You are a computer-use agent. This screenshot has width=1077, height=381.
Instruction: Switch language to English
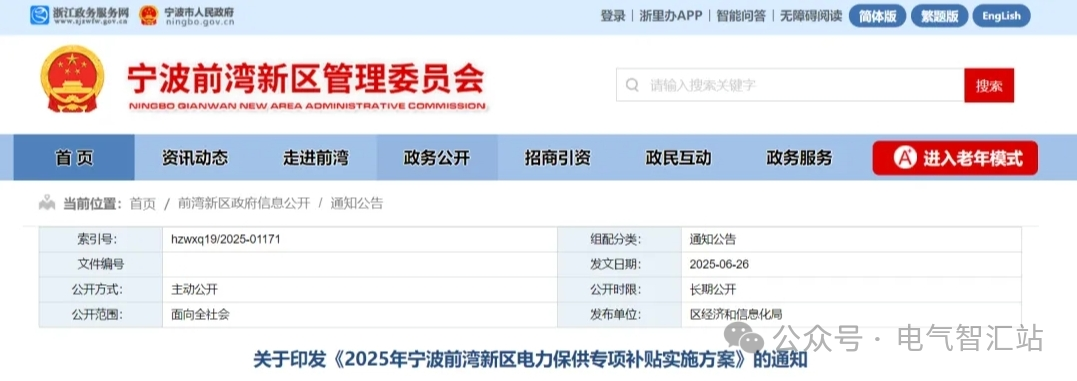coord(1001,16)
